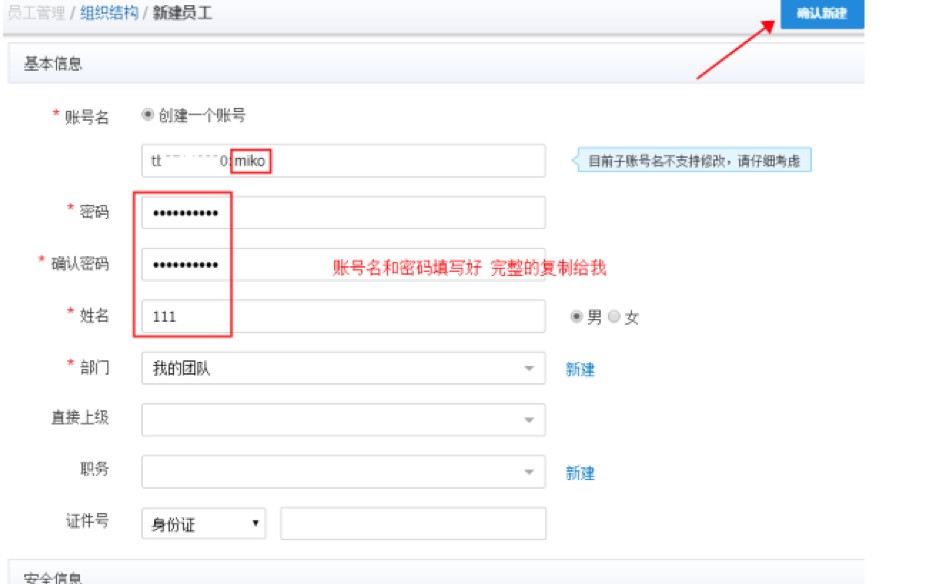Click the 新建员工 breadcrumb text
The image size is (943, 584).
(182, 13)
